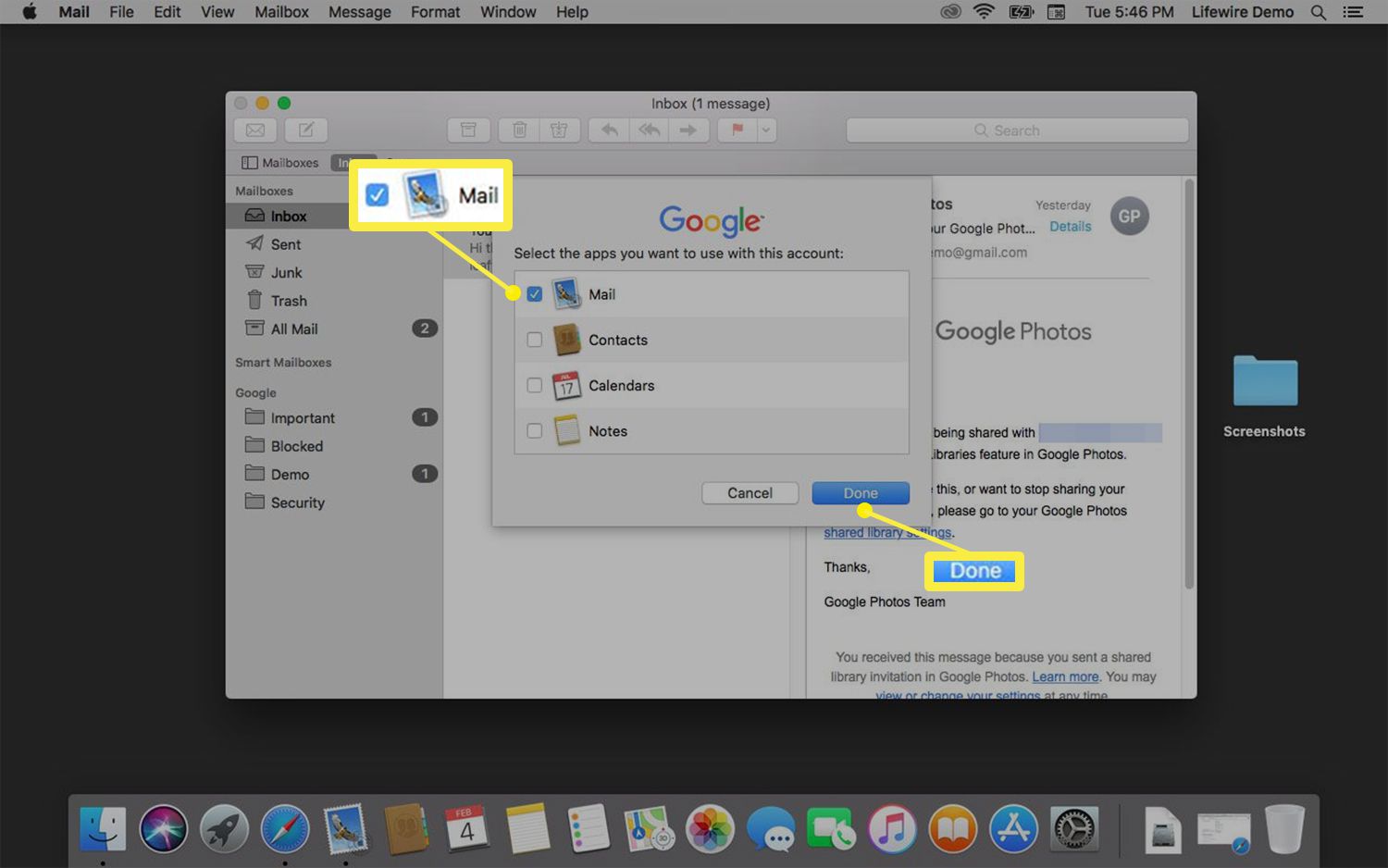Viewport: 1388px width, 868px height.
Task: Click the Cancel button
Action: pyautogui.click(x=750, y=493)
